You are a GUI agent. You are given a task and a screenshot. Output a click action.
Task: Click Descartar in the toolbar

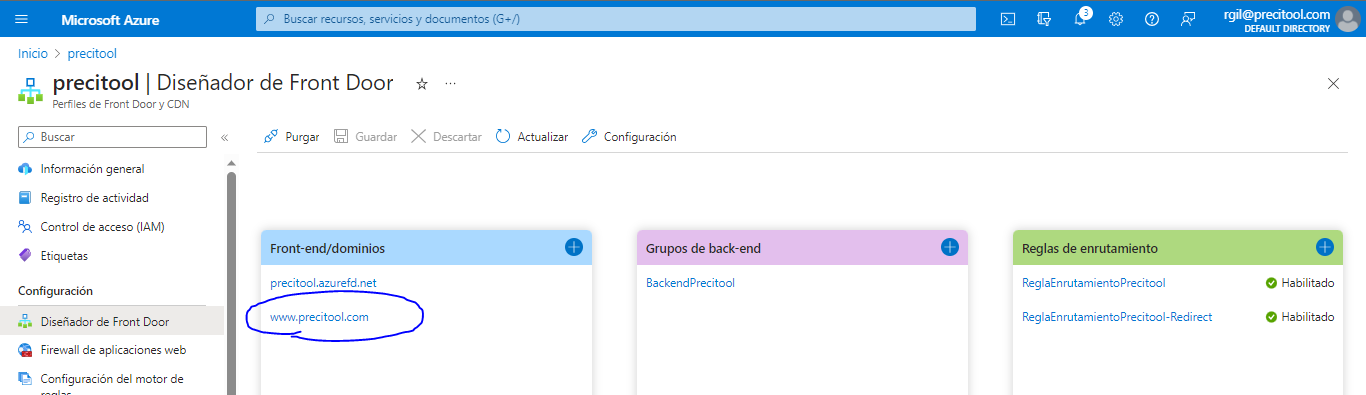click(446, 137)
